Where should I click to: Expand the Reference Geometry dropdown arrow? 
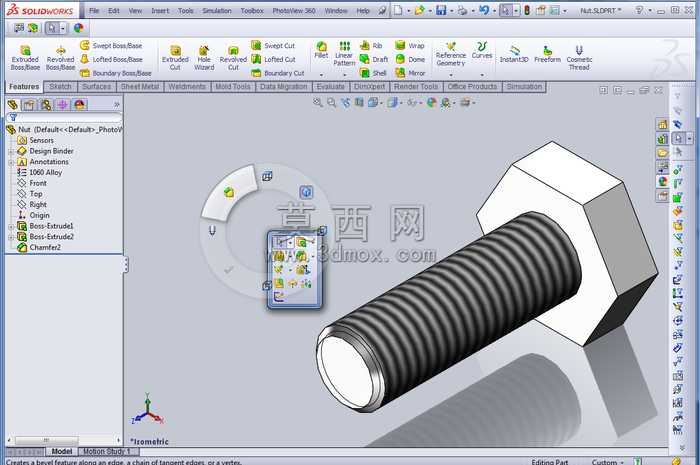coord(450,75)
